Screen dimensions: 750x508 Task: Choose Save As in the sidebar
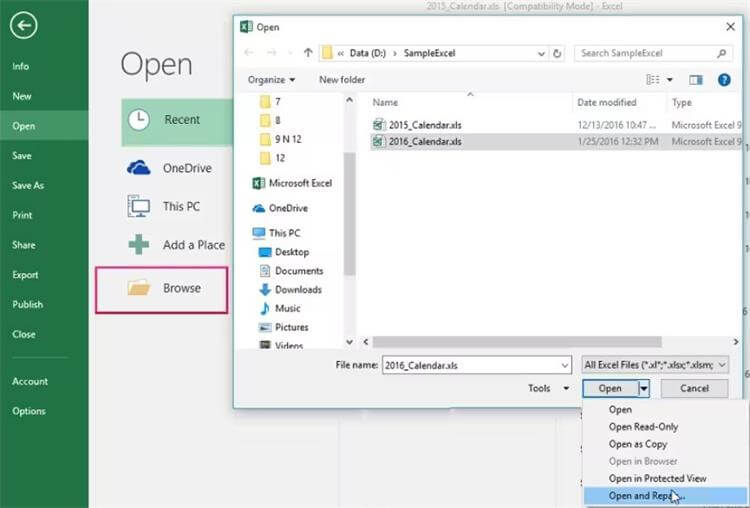tap(28, 185)
